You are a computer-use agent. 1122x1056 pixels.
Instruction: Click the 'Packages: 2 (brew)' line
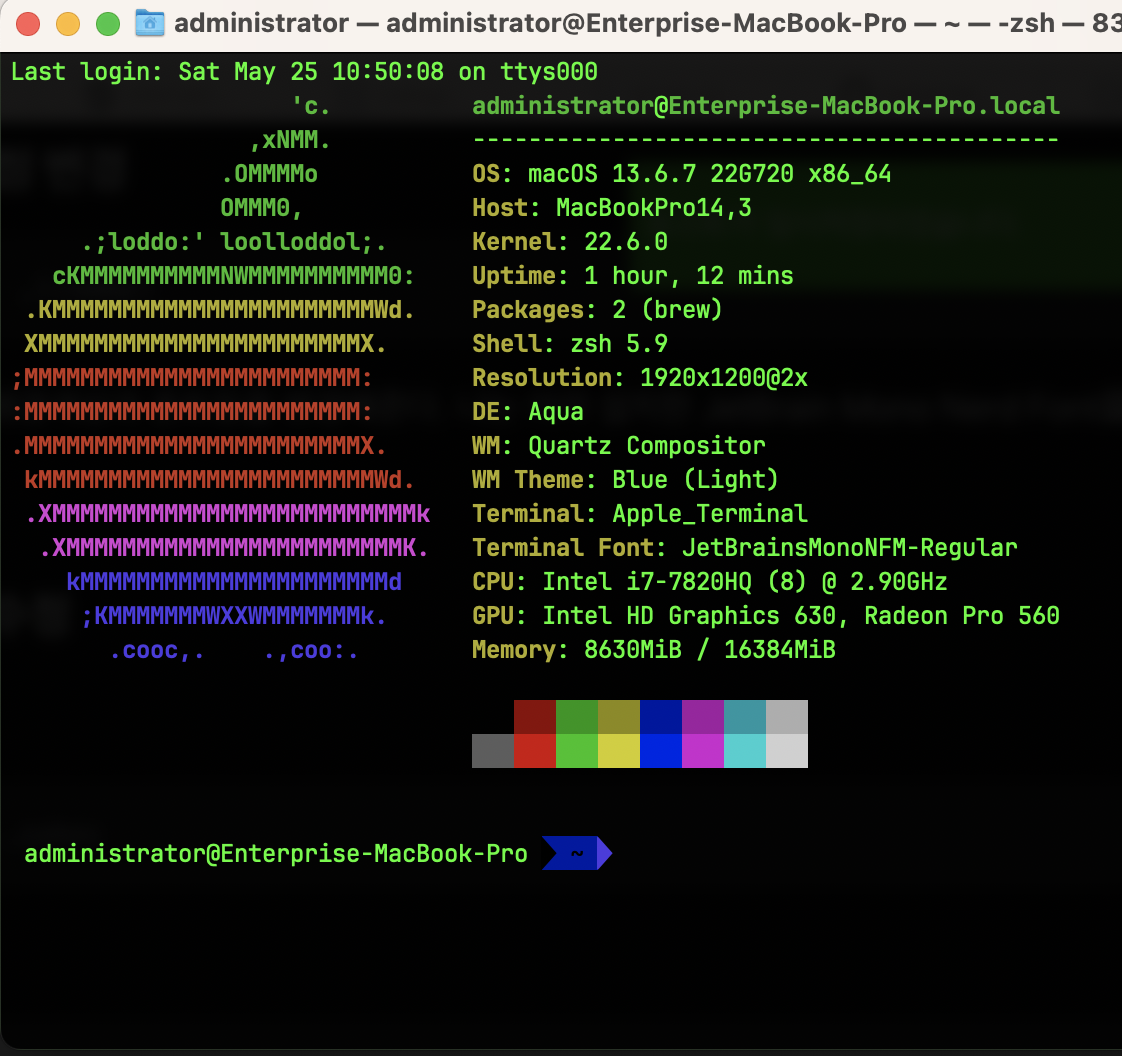(597, 310)
